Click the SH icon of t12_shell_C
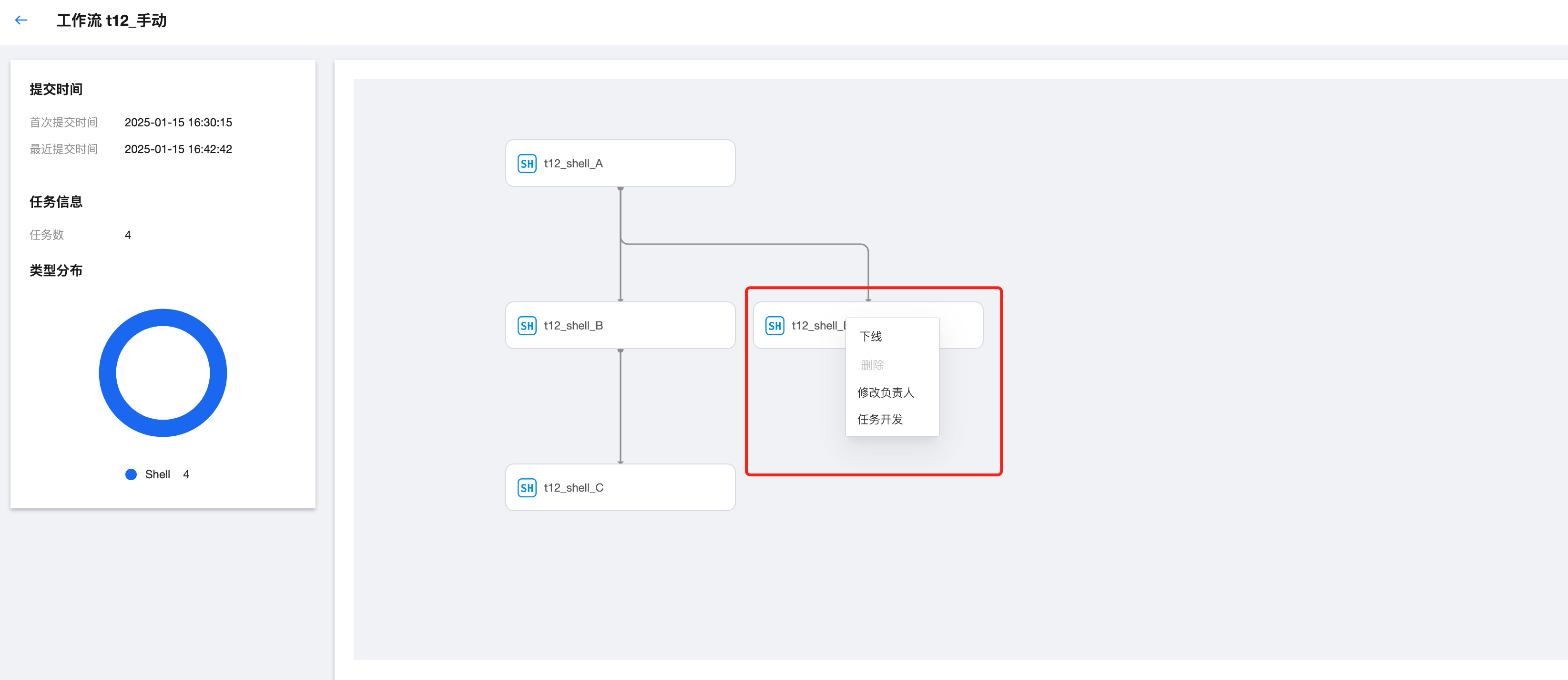 527,488
